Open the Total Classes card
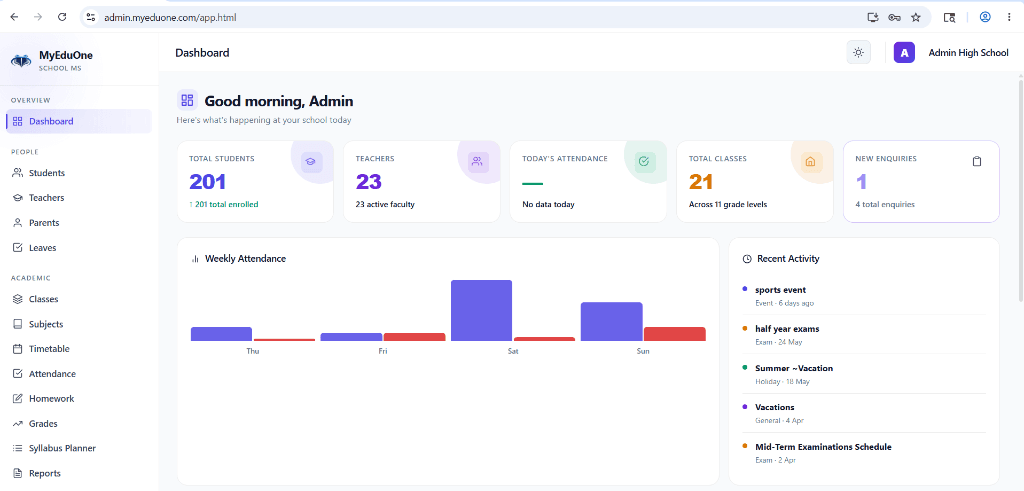 (x=755, y=182)
